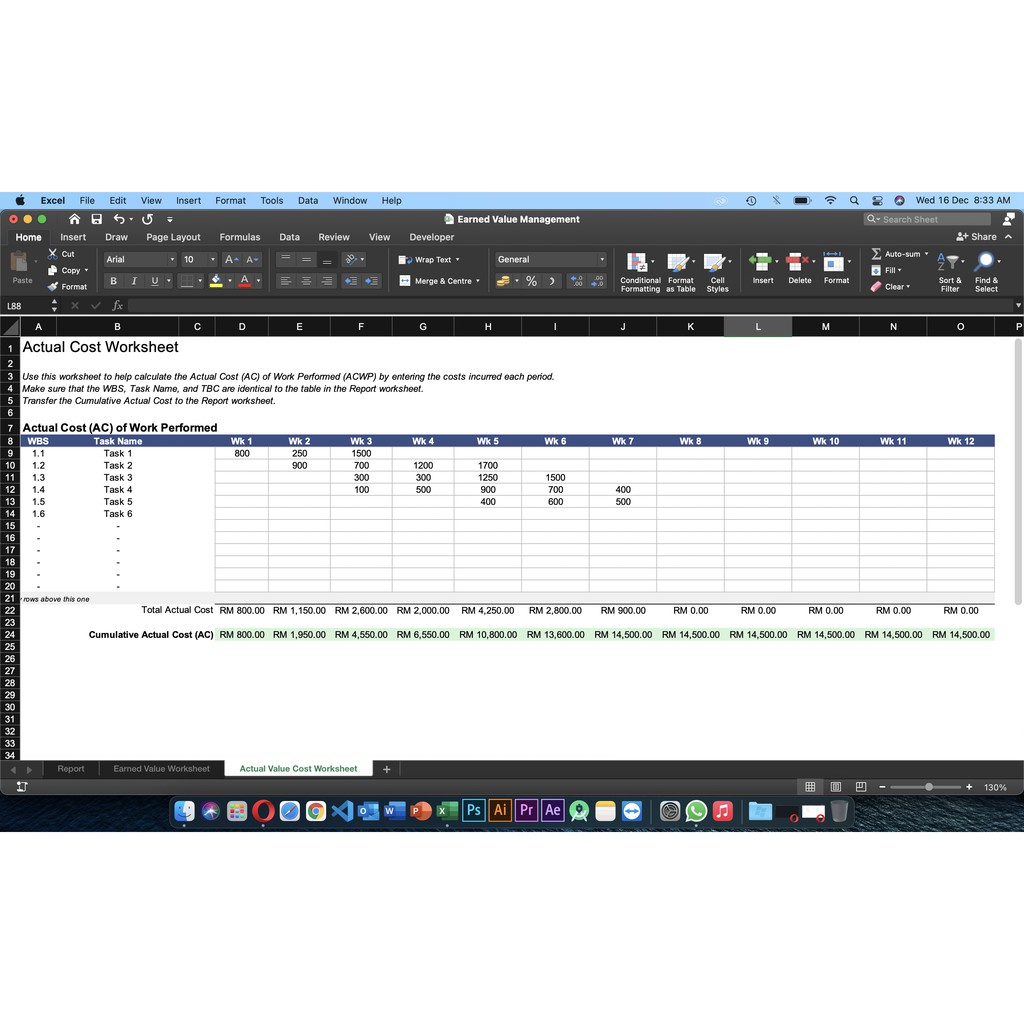The image size is (1024, 1024).
Task: Apply the fill colour bucket icon
Action: point(216,281)
